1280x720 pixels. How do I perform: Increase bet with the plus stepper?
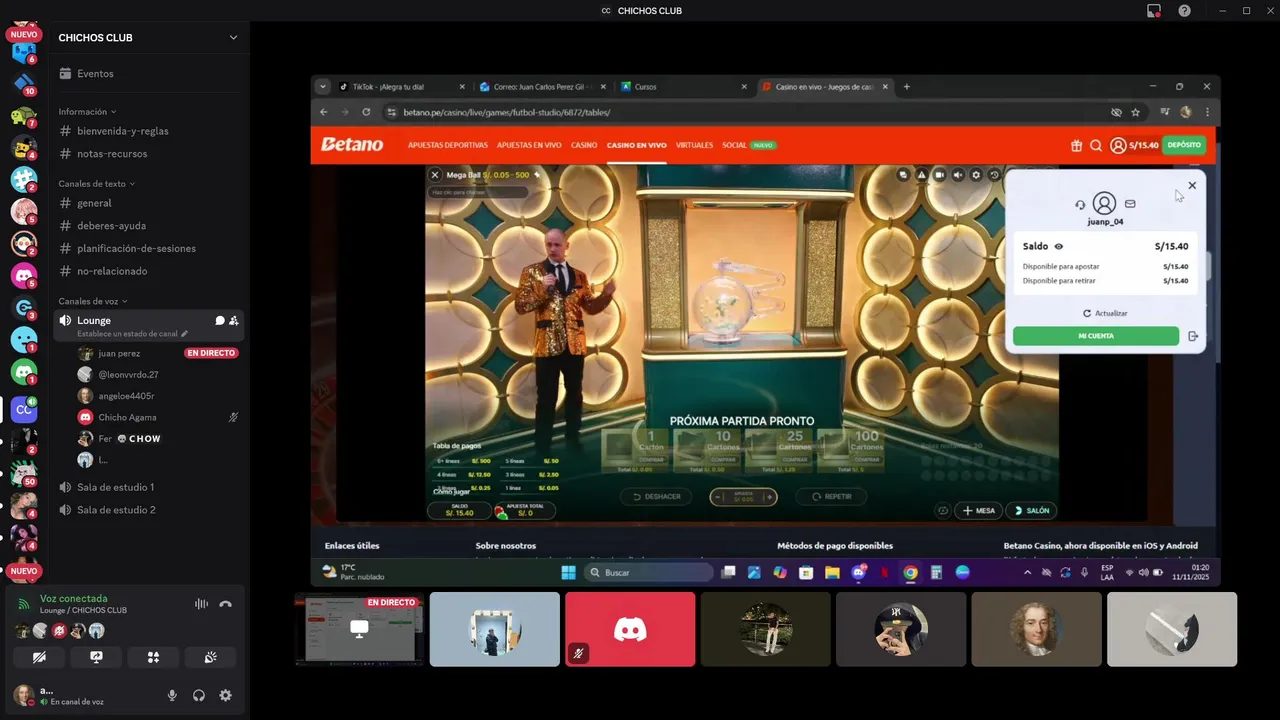pyautogui.click(x=770, y=496)
